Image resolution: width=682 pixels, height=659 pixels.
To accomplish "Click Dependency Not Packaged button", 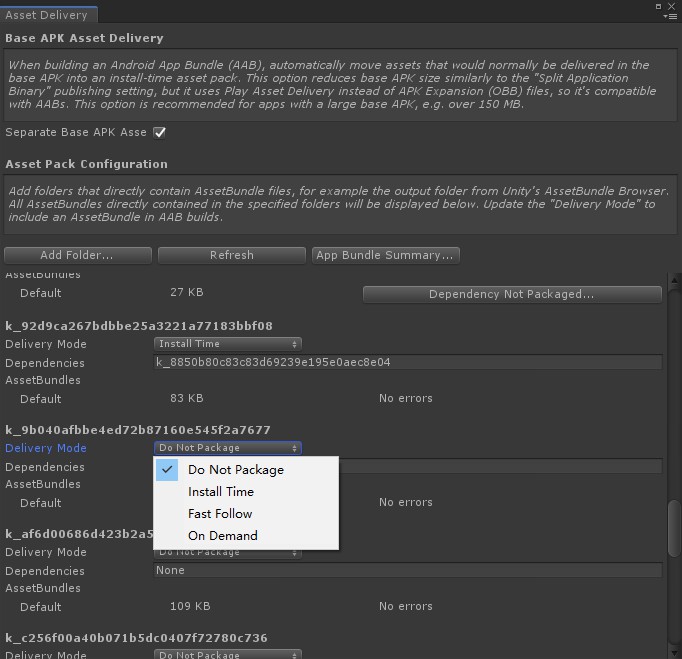I will tap(512, 294).
